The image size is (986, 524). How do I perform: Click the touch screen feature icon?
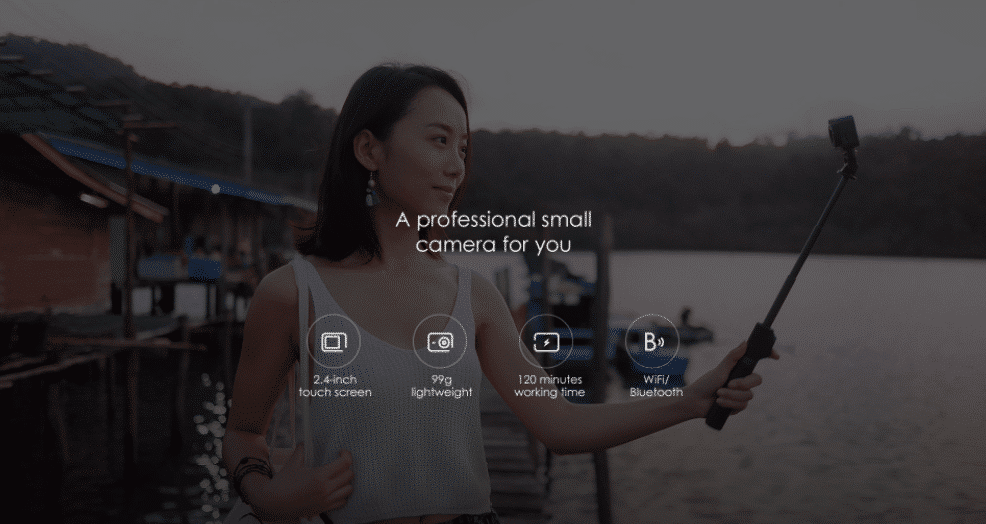[333, 342]
